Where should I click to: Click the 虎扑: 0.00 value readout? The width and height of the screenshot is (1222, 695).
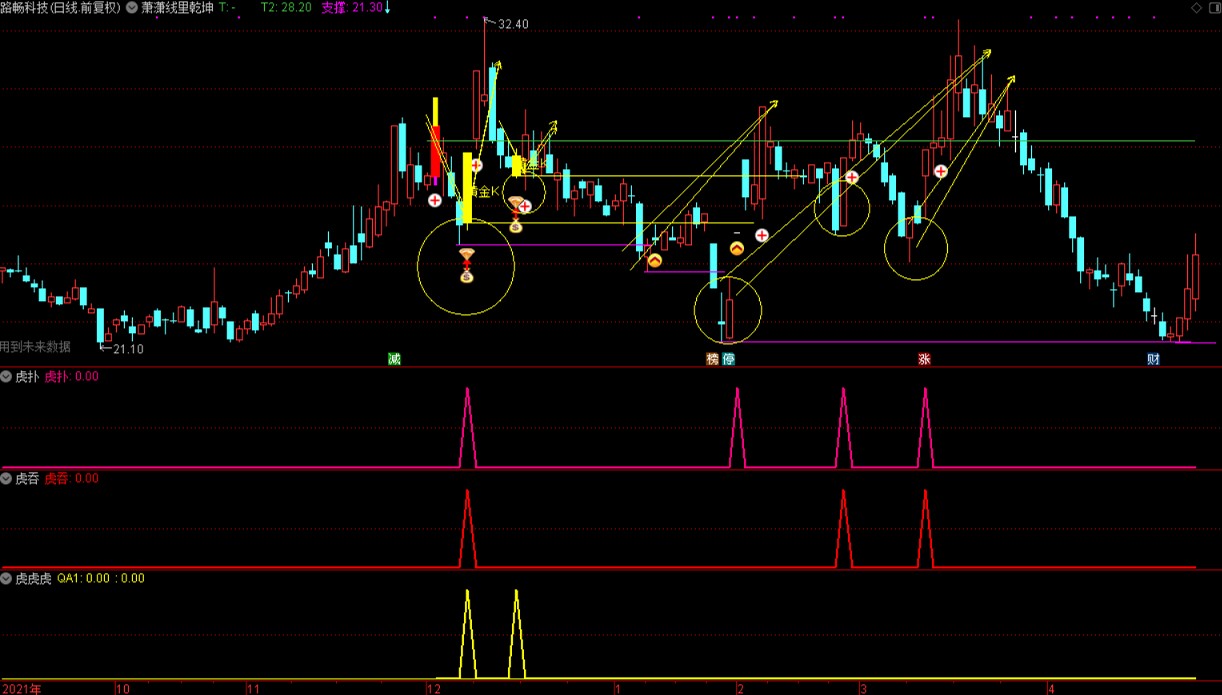[72, 377]
